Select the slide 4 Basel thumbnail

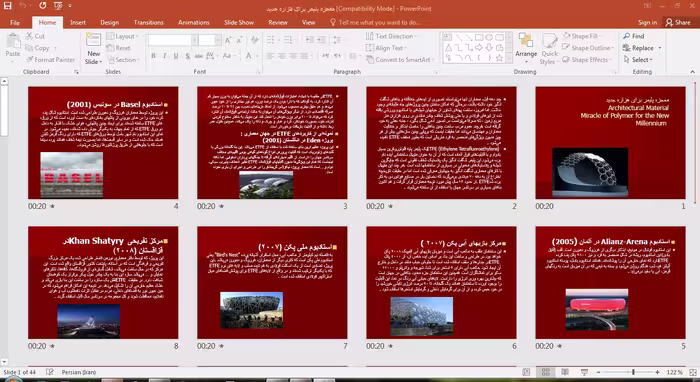pos(103,143)
